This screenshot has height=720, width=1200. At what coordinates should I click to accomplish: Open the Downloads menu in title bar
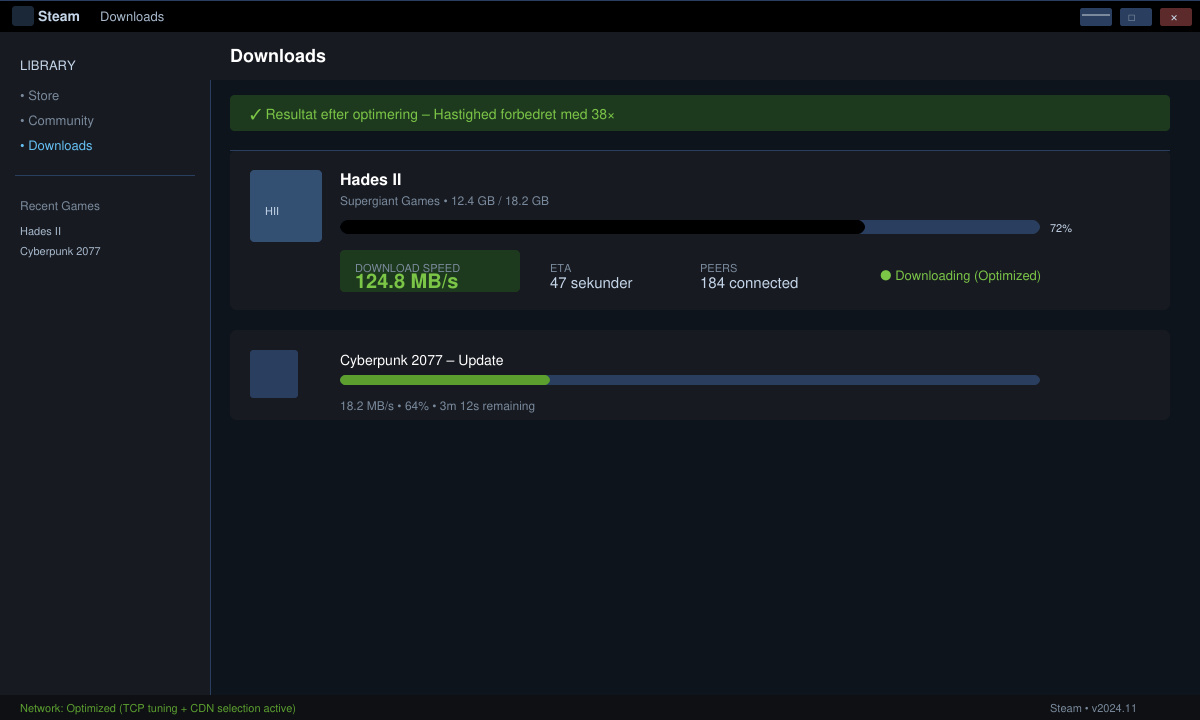(x=132, y=16)
